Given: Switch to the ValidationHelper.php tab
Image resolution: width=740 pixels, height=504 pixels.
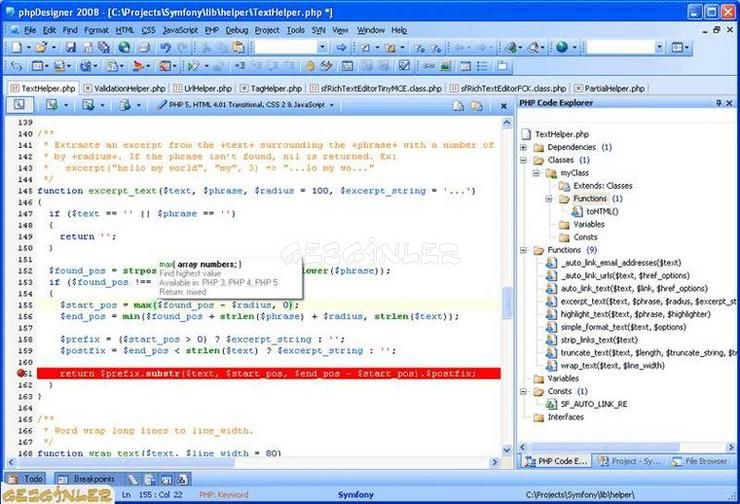Looking at the screenshot, I should [125, 88].
